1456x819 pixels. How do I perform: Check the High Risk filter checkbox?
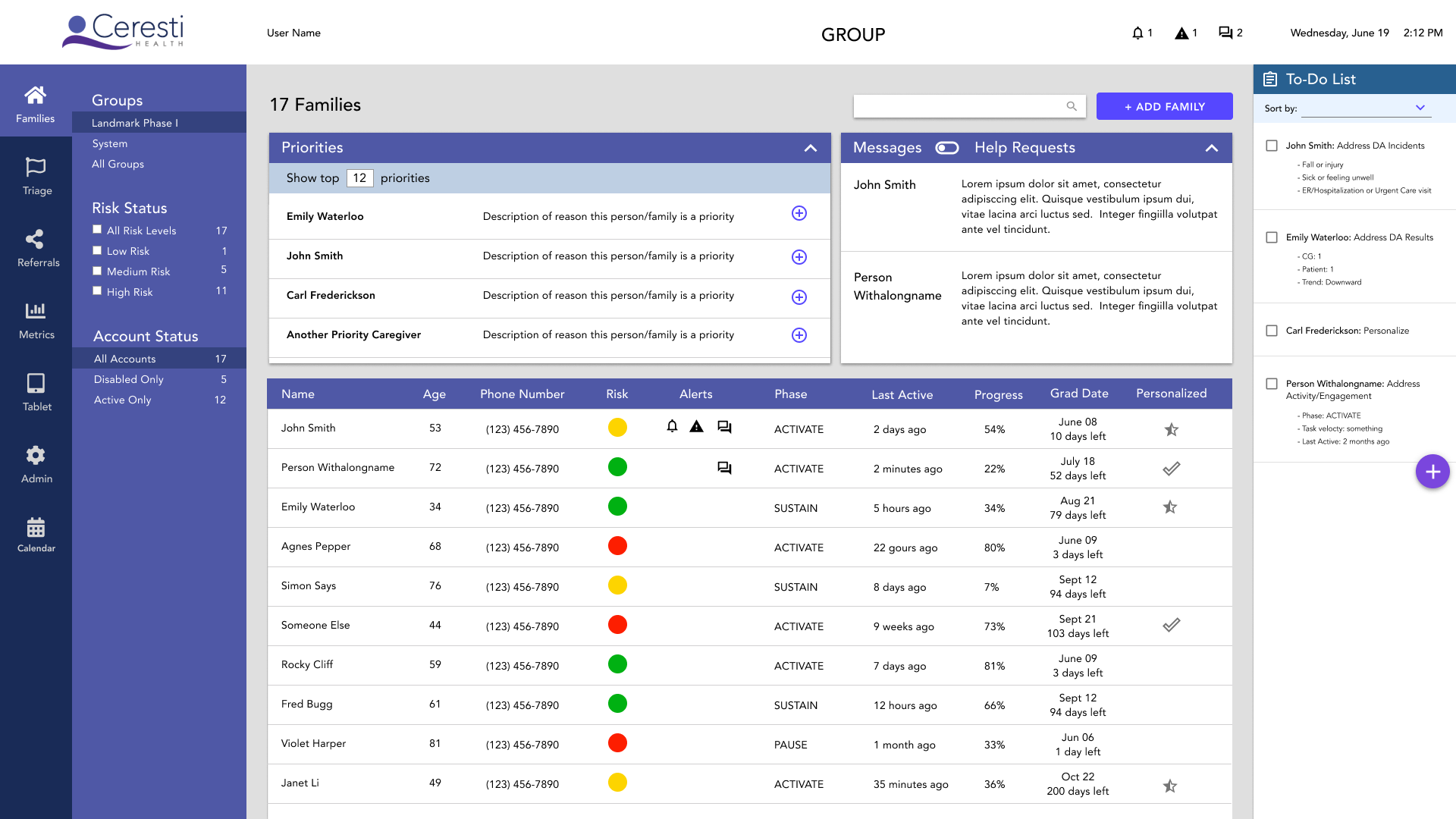97,290
